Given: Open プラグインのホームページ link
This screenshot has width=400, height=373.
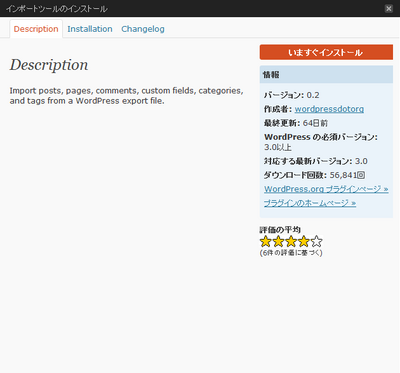Looking at the screenshot, I should click(310, 203).
